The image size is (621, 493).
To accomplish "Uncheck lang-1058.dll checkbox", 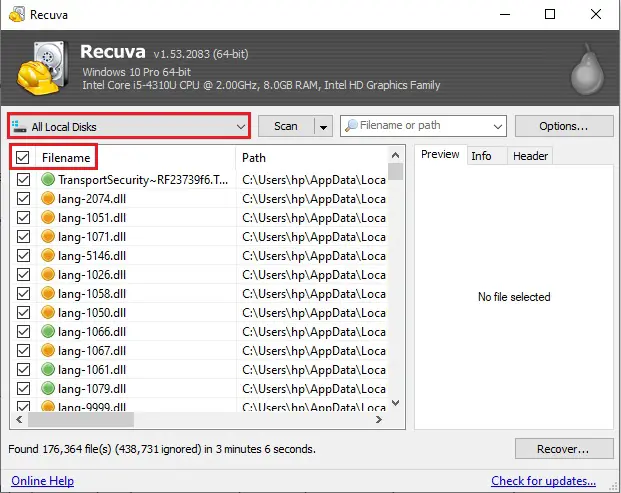I will [x=23, y=293].
